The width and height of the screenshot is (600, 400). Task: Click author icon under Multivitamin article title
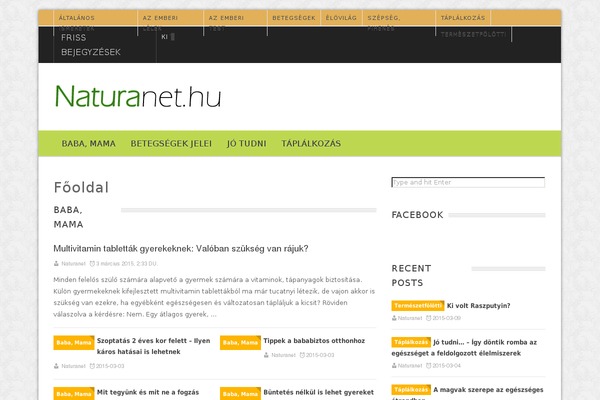(x=56, y=263)
